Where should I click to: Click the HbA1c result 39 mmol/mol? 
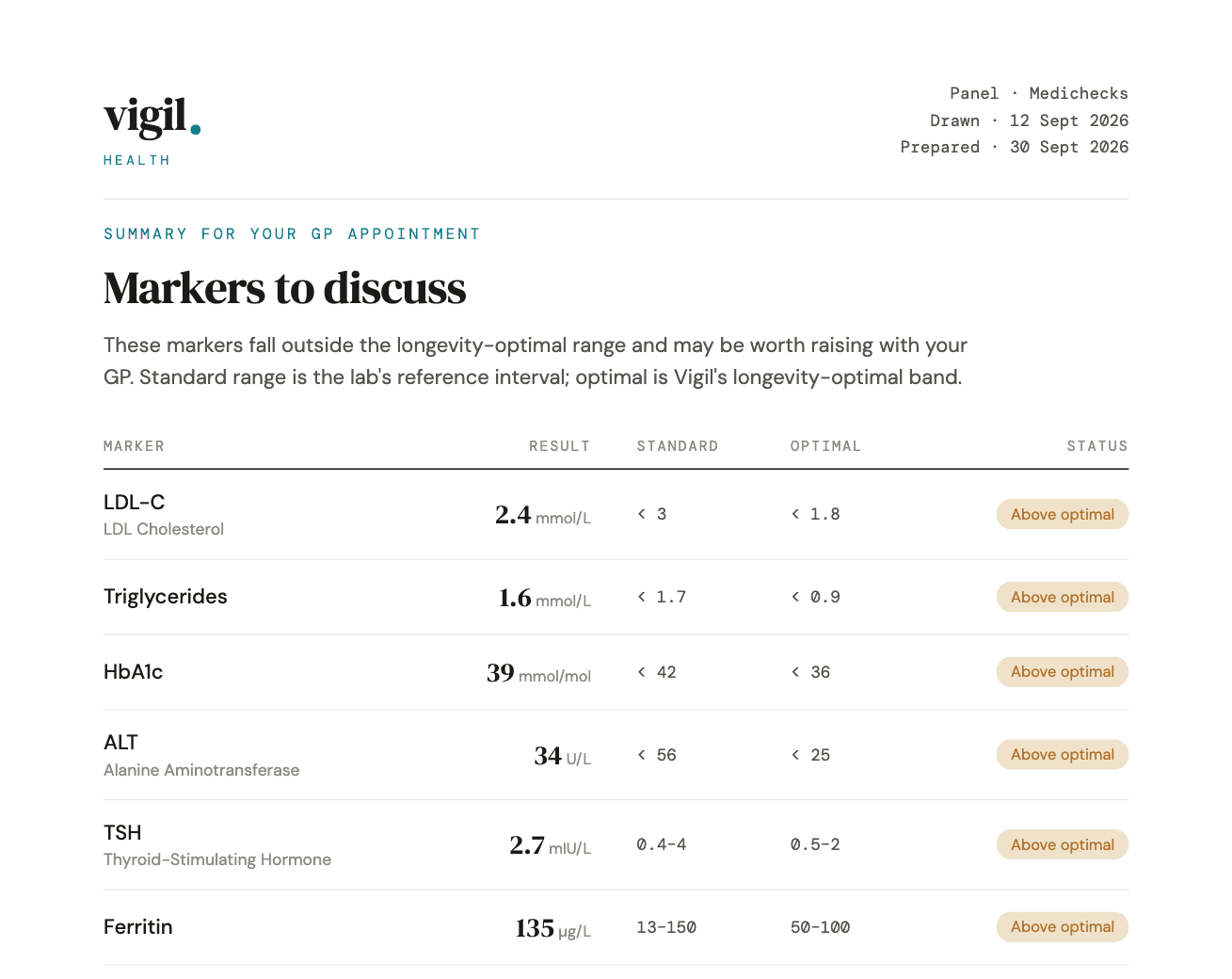pos(538,673)
